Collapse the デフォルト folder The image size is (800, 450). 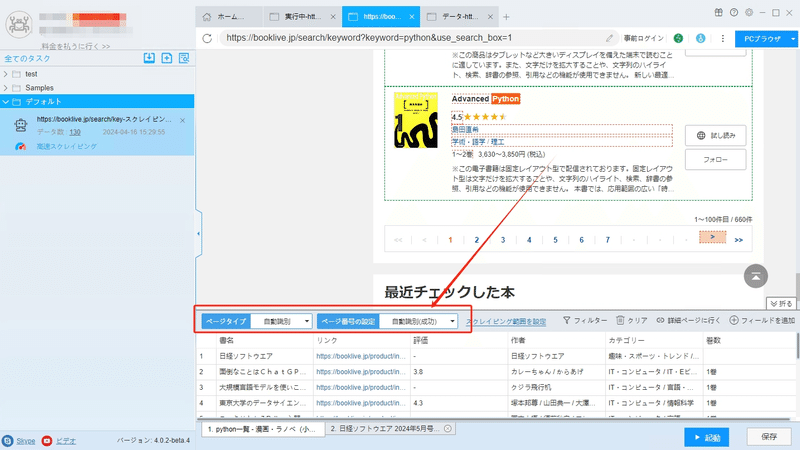6,102
